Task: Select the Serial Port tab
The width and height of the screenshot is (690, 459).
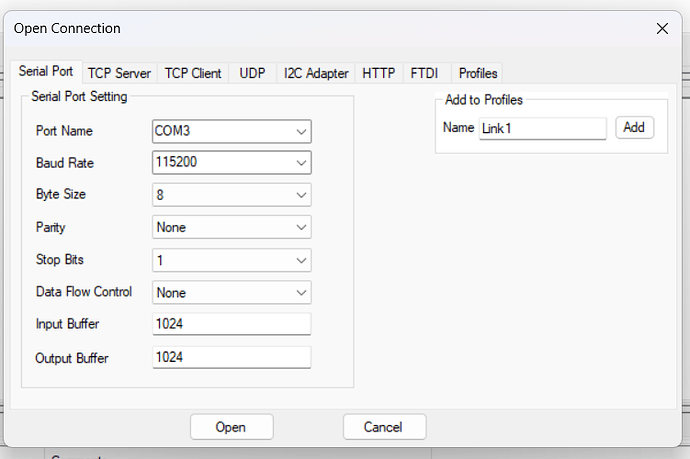Action: tap(46, 72)
